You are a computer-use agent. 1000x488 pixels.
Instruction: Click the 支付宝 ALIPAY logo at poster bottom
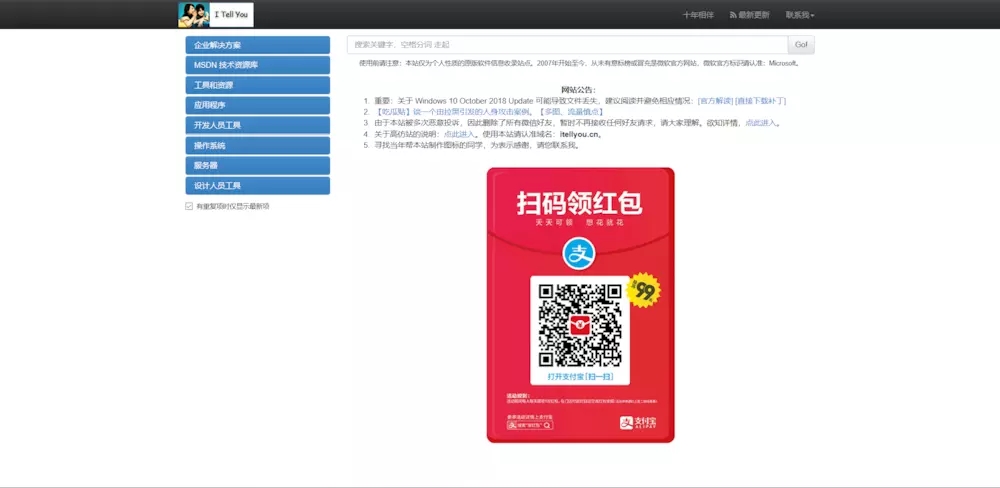pos(638,423)
